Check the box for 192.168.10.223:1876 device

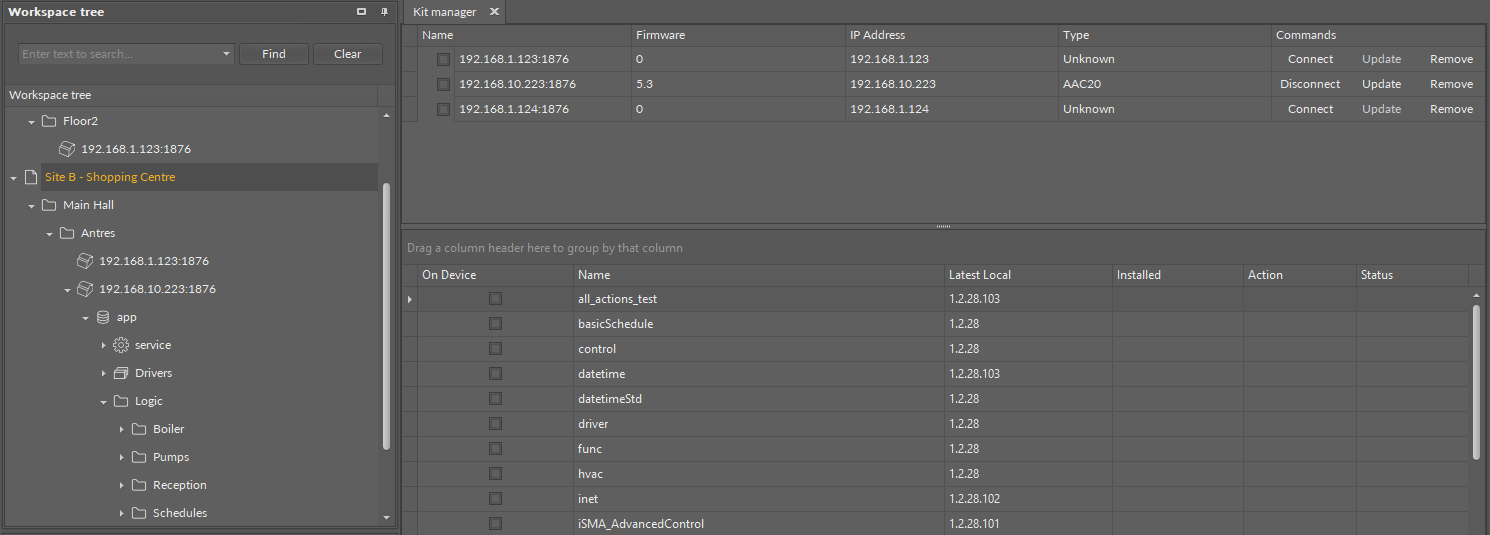443,84
